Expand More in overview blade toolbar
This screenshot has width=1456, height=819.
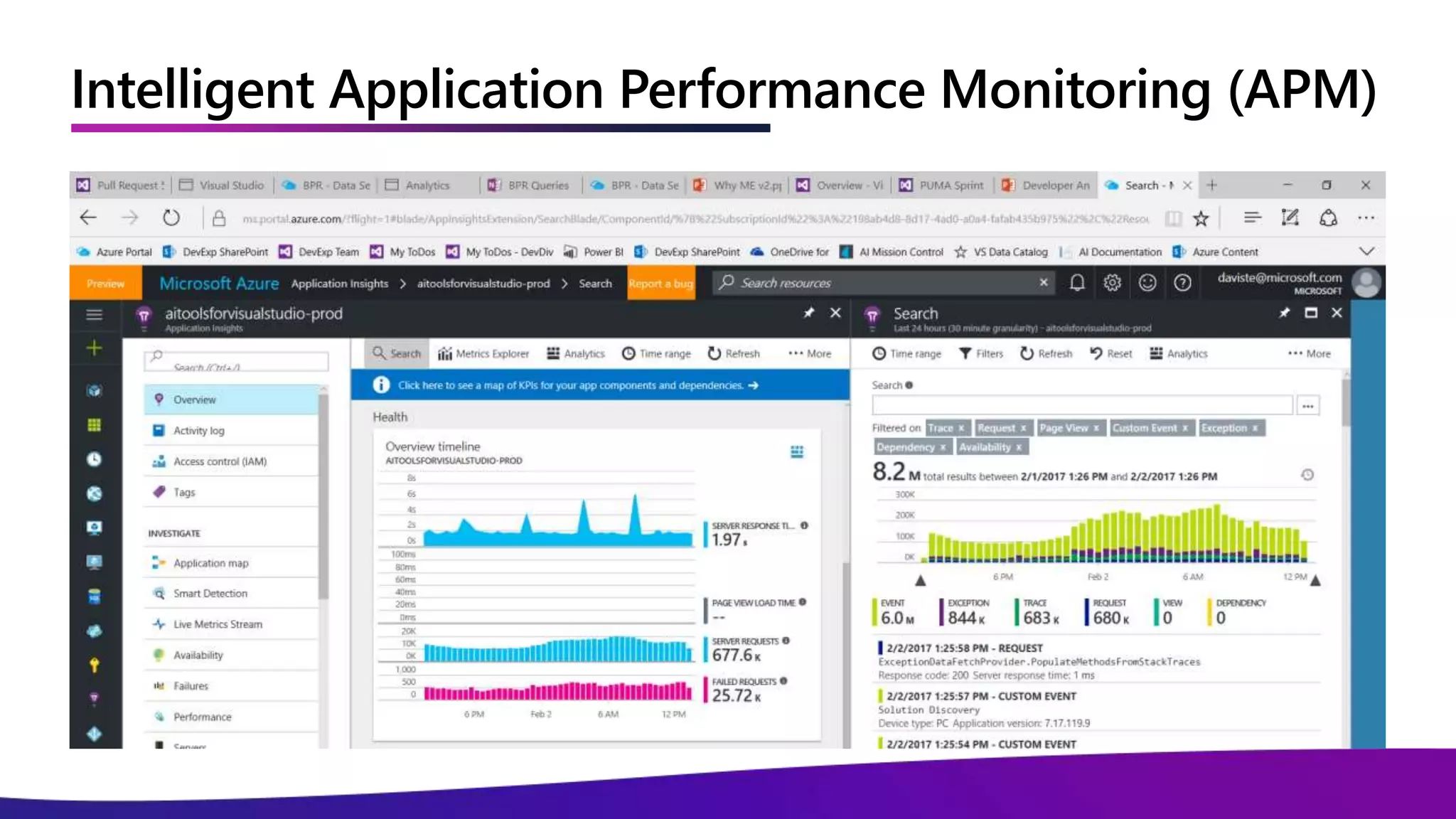click(810, 353)
